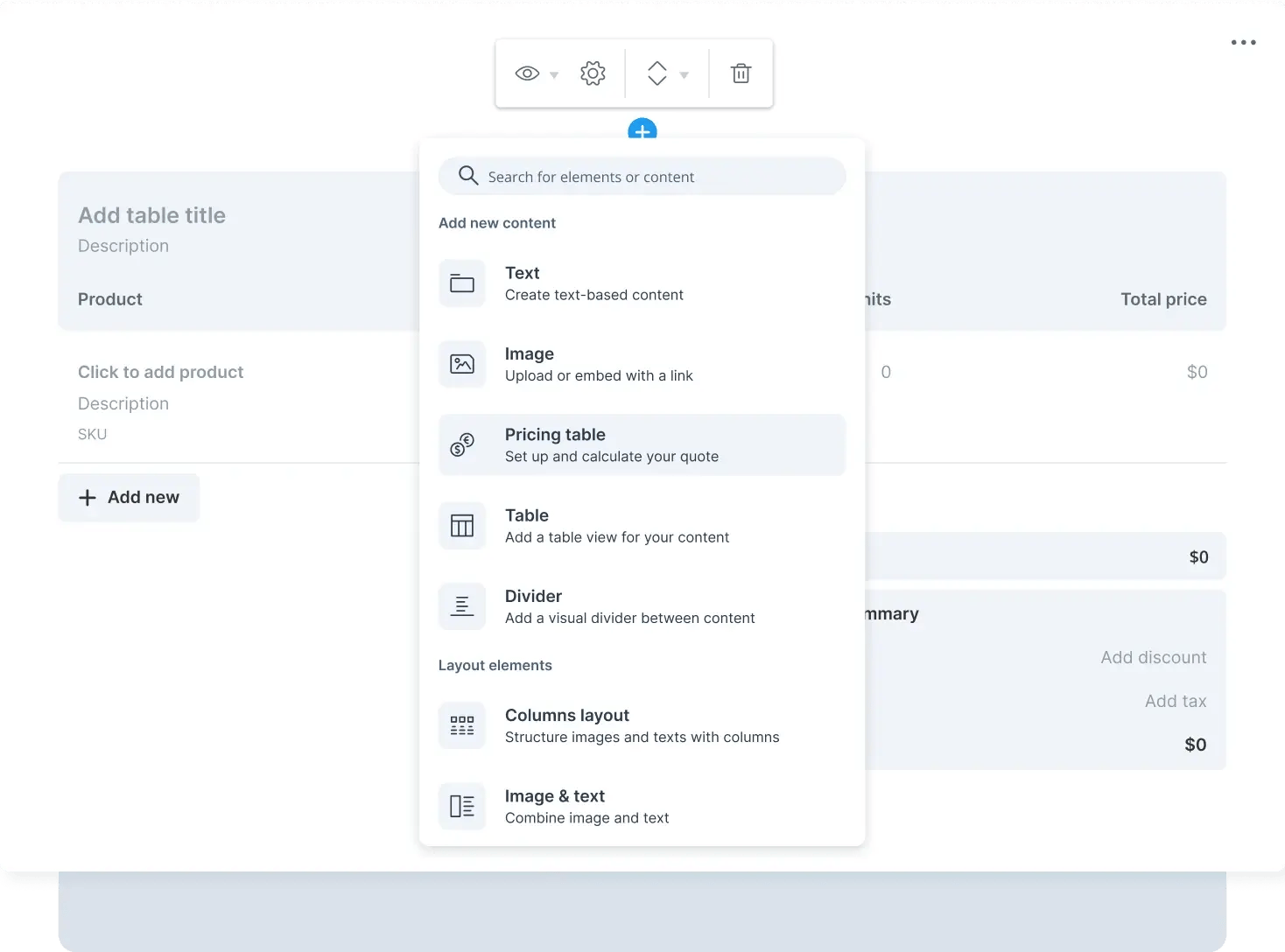Open the three-dot more options menu
Image resolution: width=1285 pixels, height=952 pixels.
1243,43
